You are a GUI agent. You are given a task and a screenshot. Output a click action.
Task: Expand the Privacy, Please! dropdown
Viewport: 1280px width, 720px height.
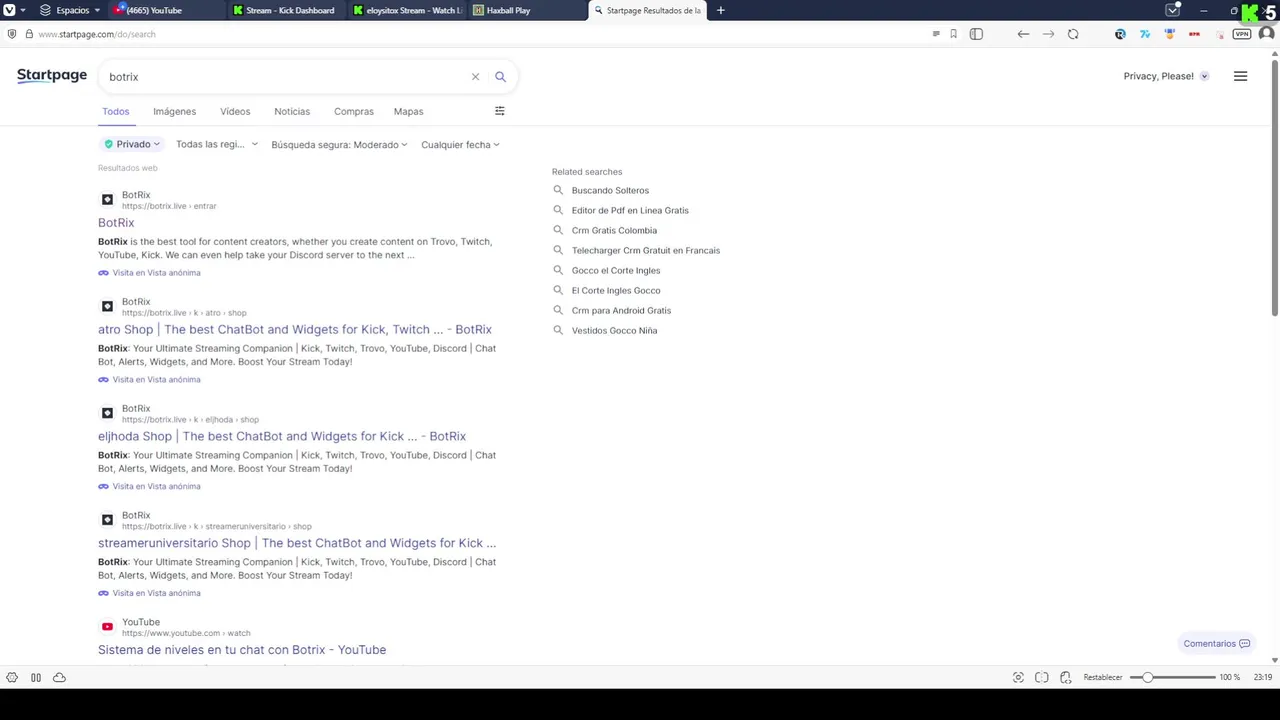click(x=1166, y=76)
